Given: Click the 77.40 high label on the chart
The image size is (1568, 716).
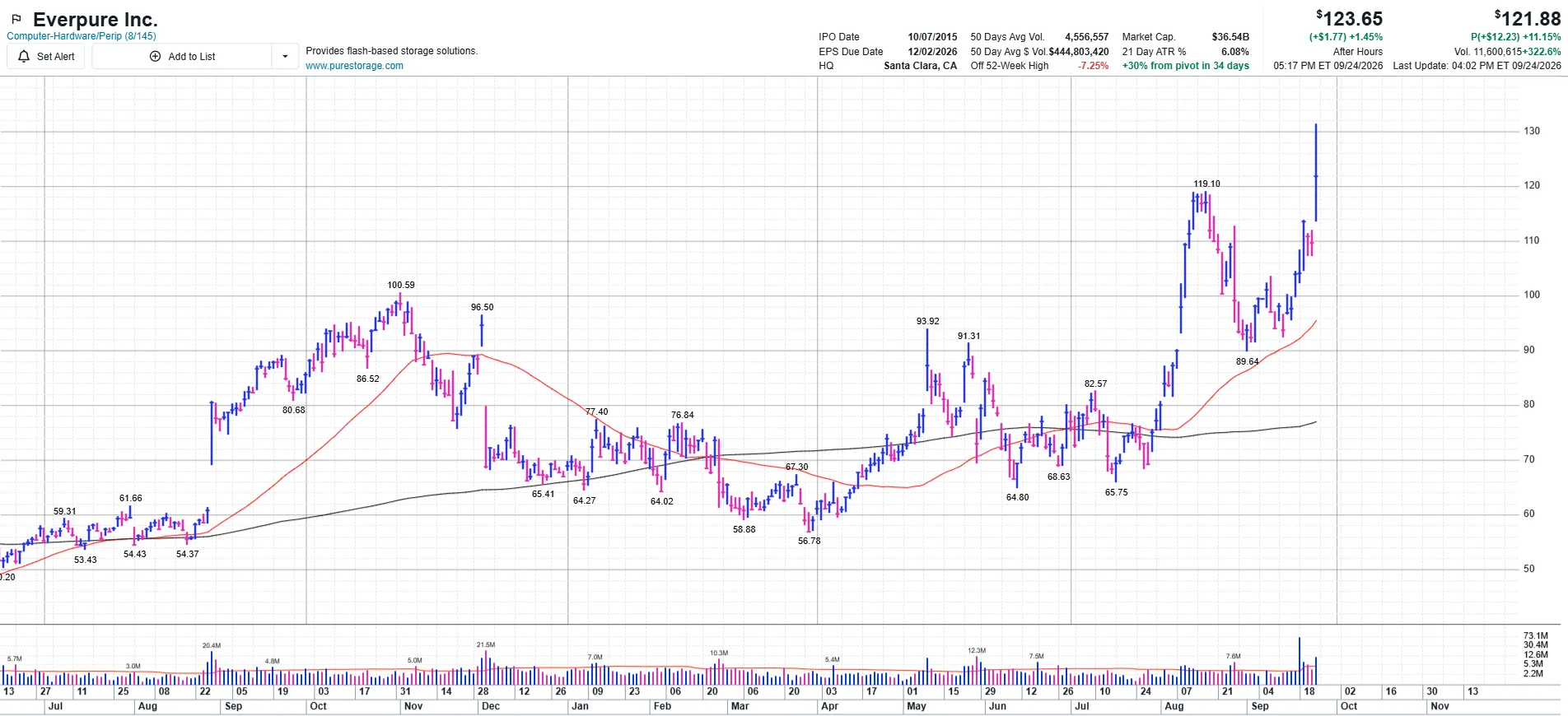Looking at the screenshot, I should pyautogui.click(x=597, y=412).
